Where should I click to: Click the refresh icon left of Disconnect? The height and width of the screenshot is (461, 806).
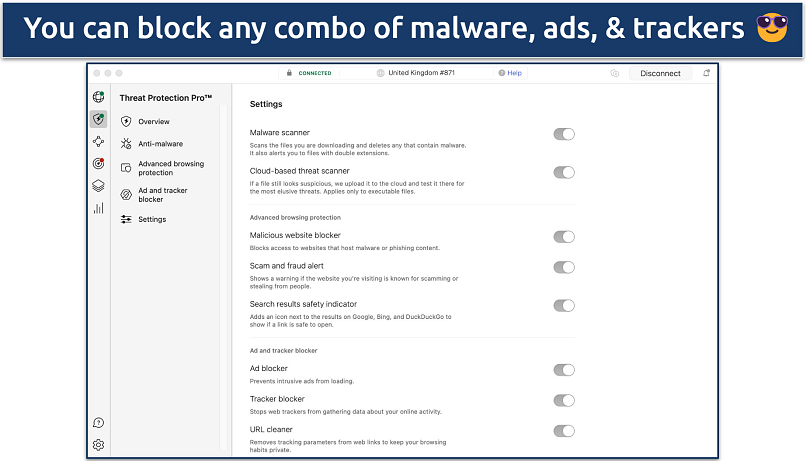point(615,73)
